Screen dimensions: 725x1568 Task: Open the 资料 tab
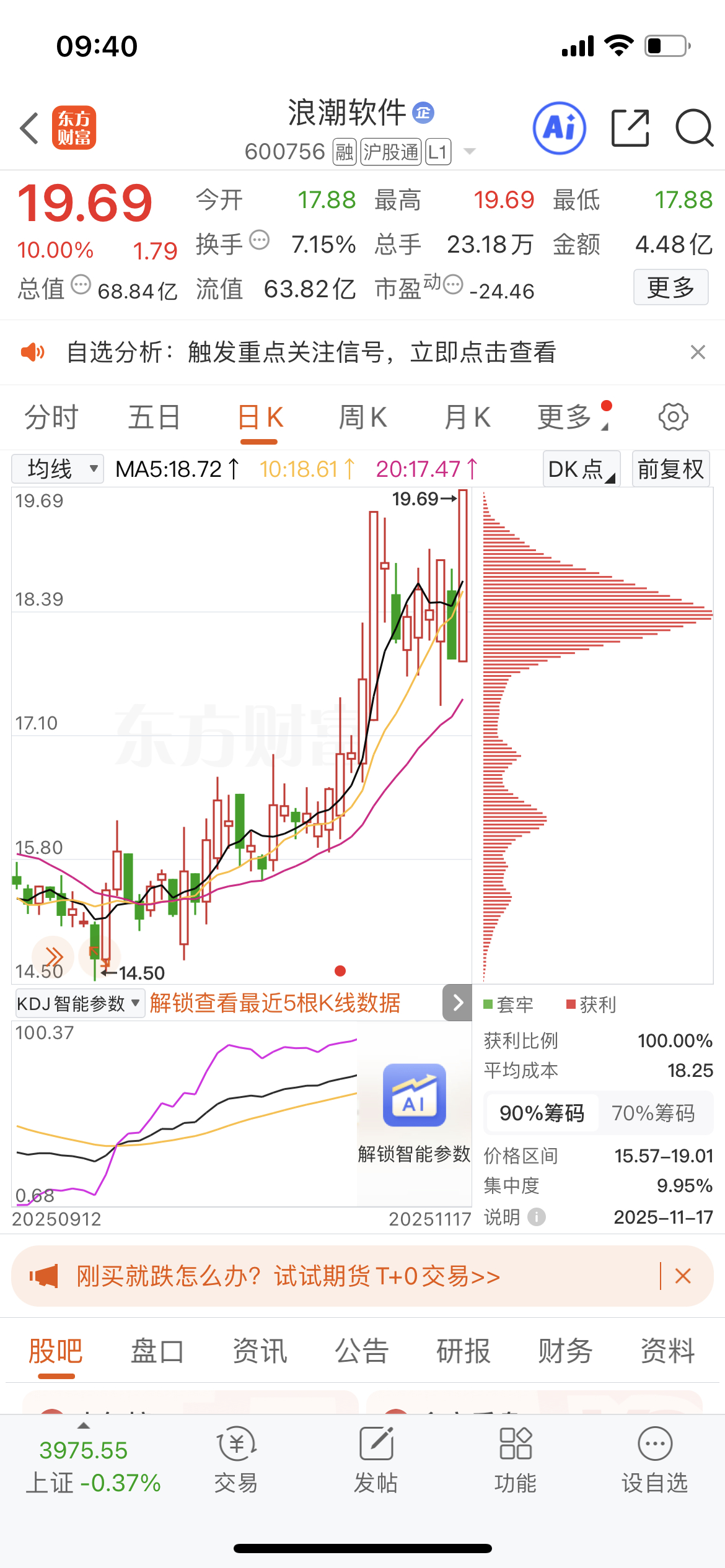pos(667,1351)
